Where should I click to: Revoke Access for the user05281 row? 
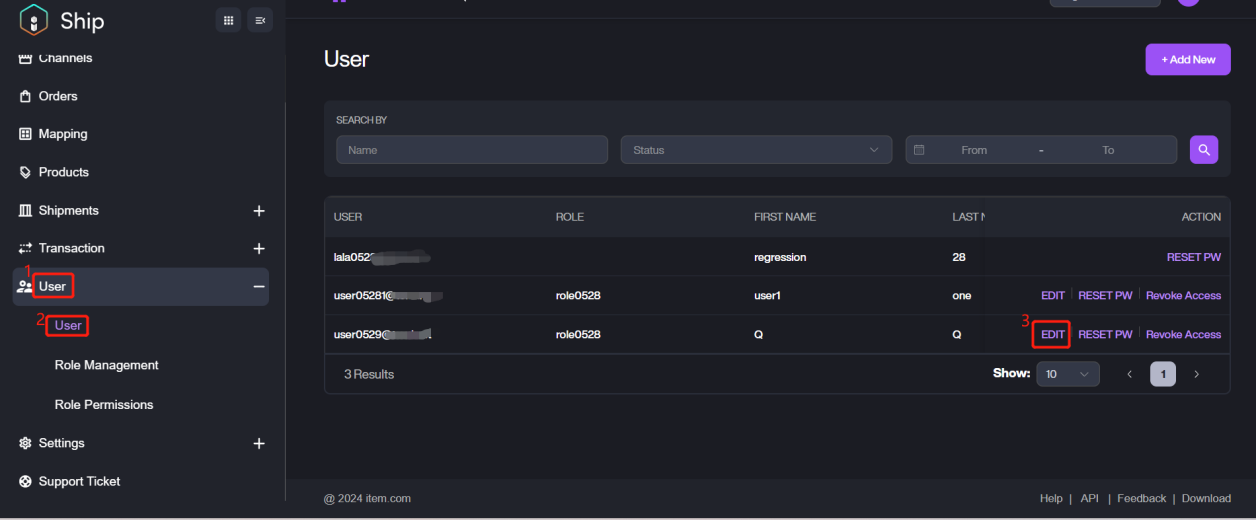coord(1183,296)
